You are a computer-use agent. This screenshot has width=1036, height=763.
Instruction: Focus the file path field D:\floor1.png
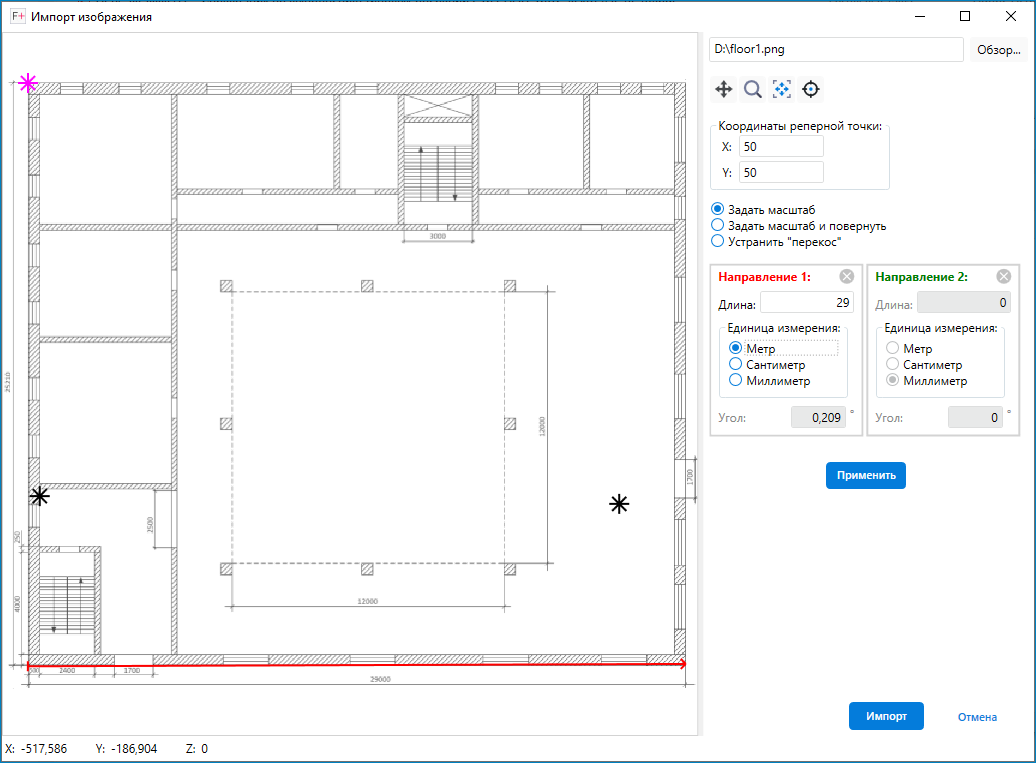pos(836,50)
